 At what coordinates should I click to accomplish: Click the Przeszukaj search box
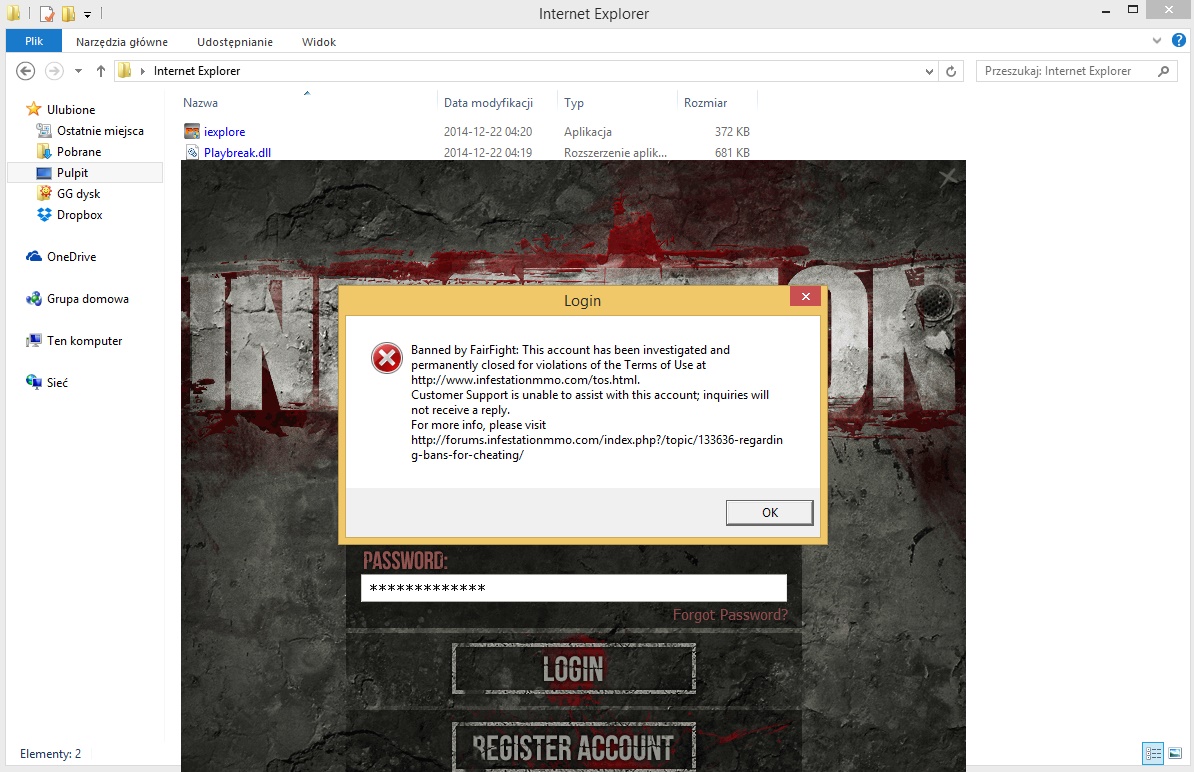(1077, 71)
